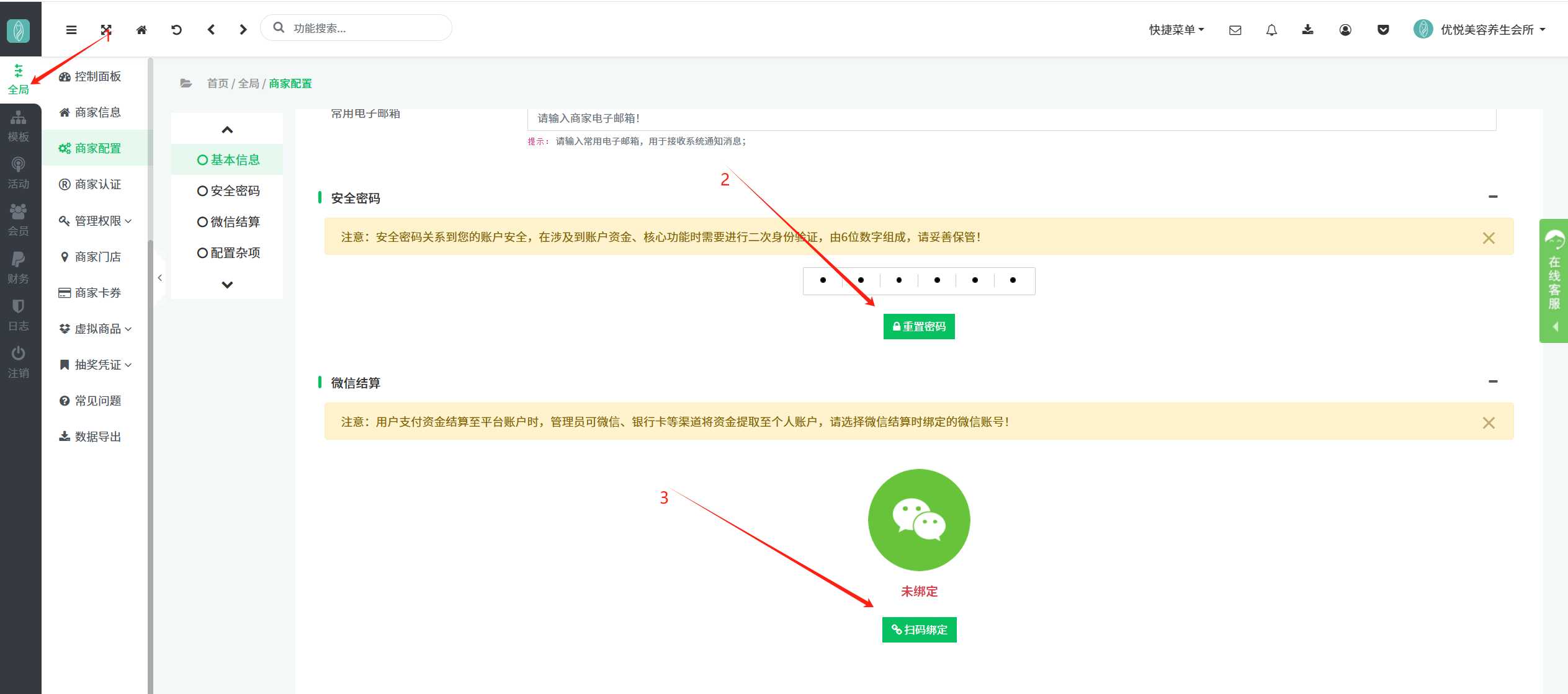Select 日志 in the dark sidebar
The height and width of the screenshot is (694, 1568).
point(18,316)
